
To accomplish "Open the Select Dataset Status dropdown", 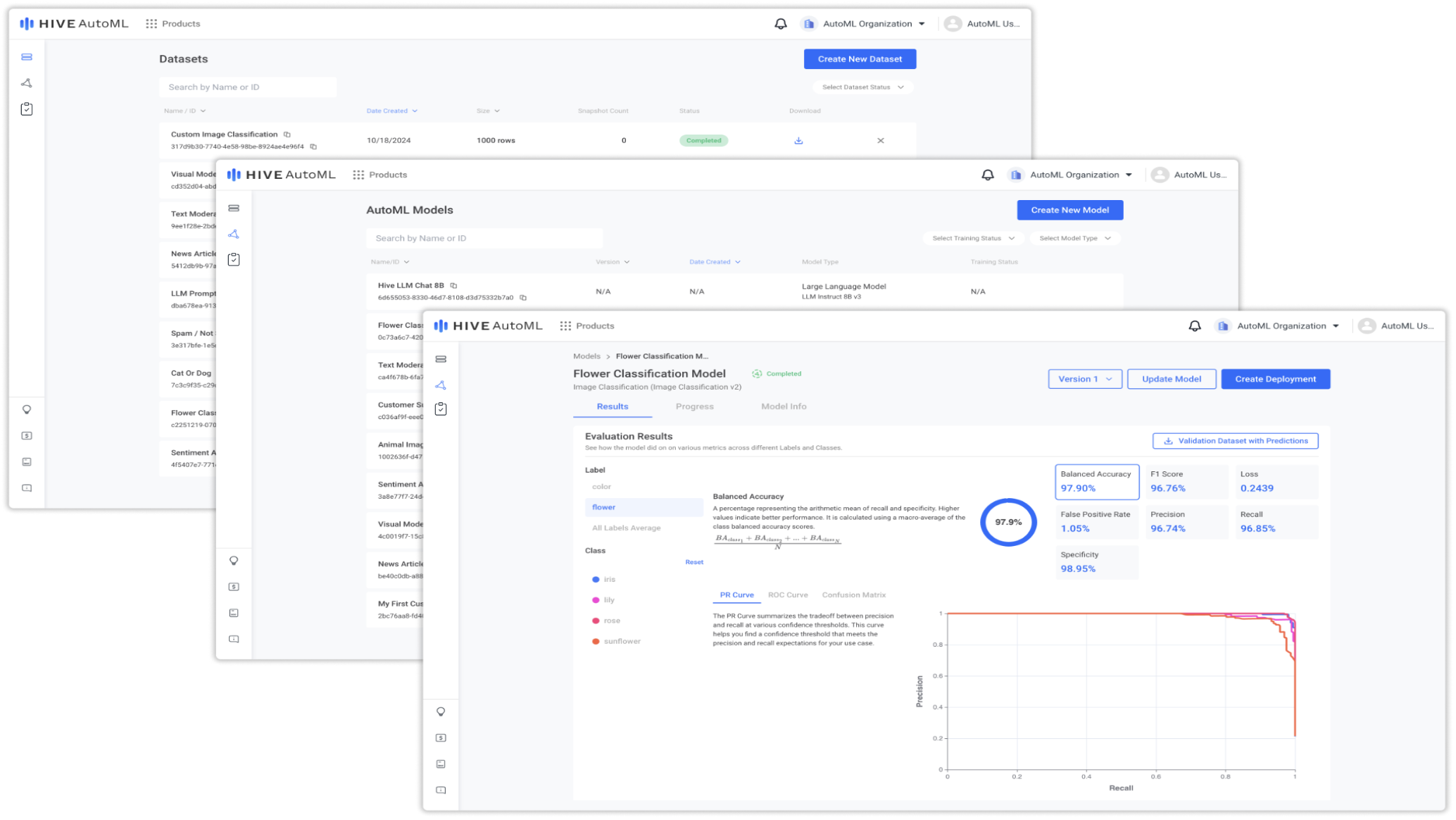I will click(862, 87).
